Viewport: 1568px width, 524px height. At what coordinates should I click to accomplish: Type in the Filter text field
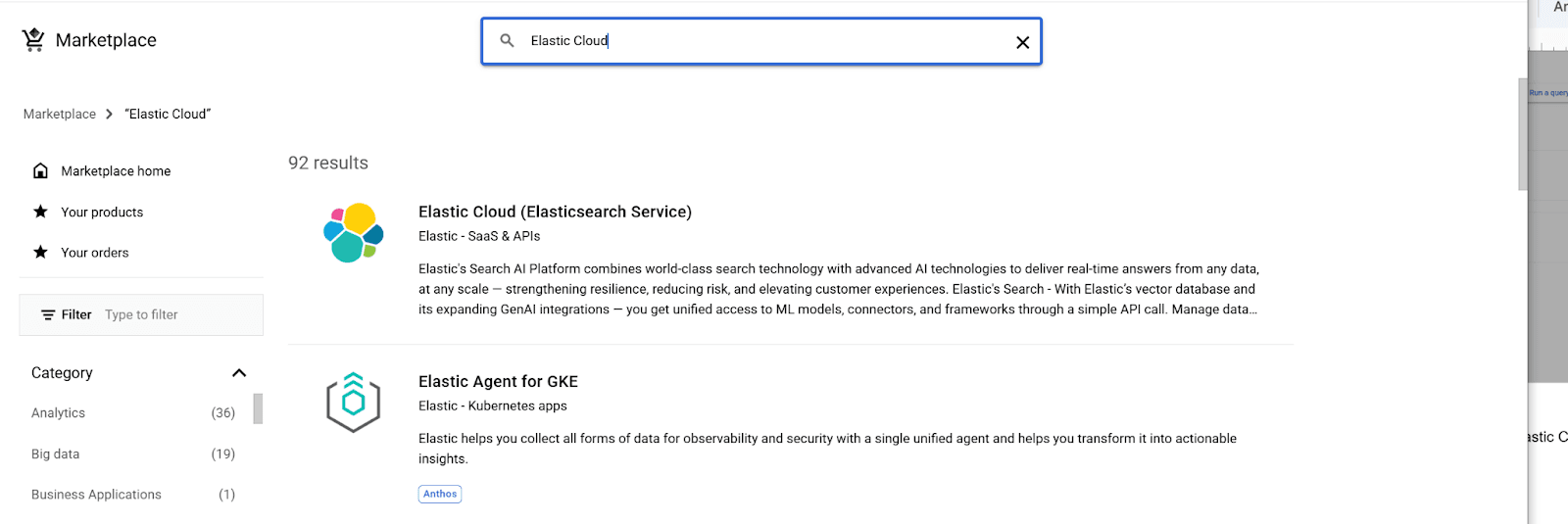point(176,315)
